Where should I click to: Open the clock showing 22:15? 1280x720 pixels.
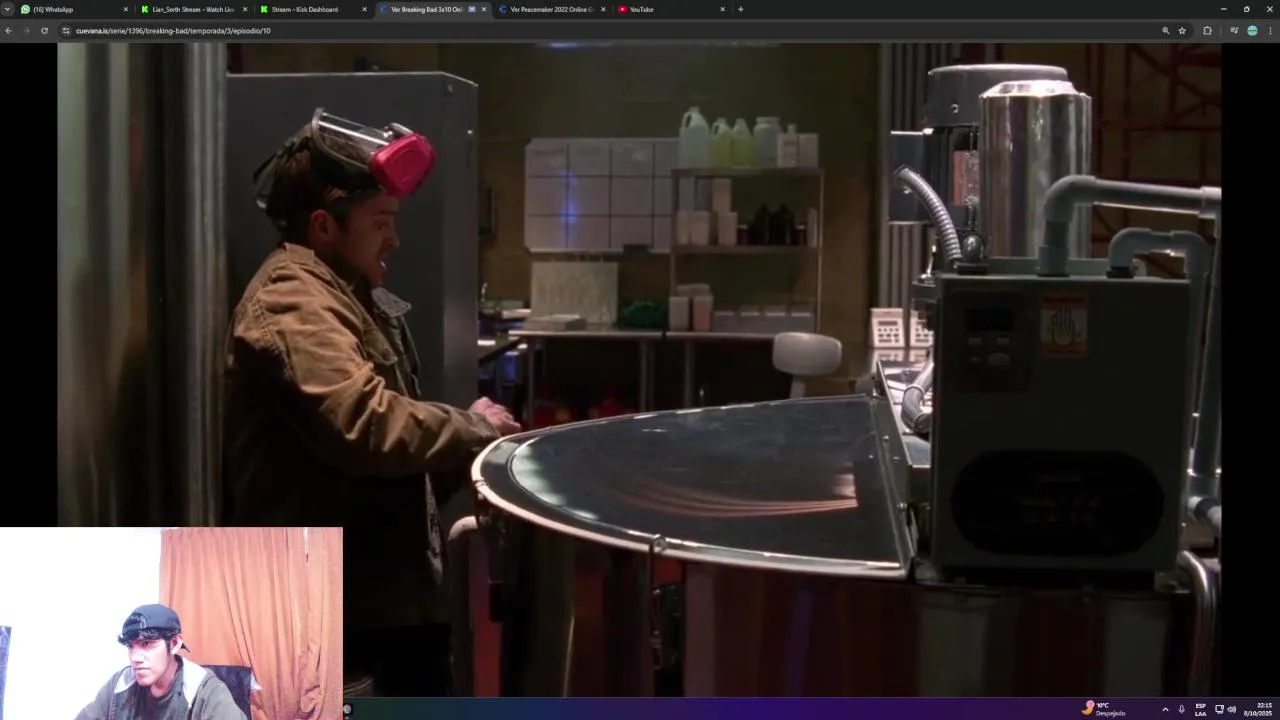tap(1257, 709)
